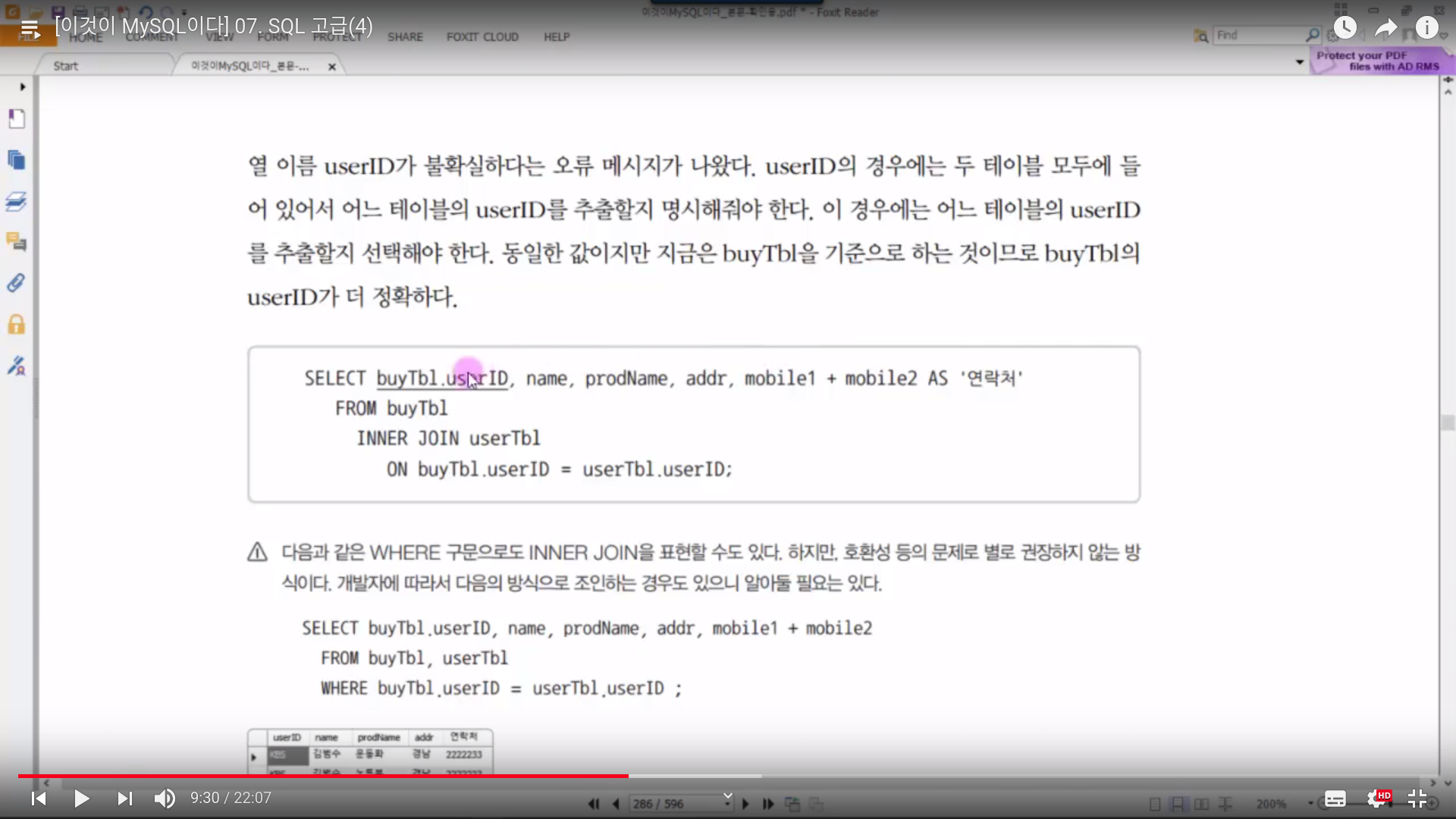Image resolution: width=1456 pixels, height=819 pixels.
Task: Click the Share arrow icon
Action: [1386, 28]
